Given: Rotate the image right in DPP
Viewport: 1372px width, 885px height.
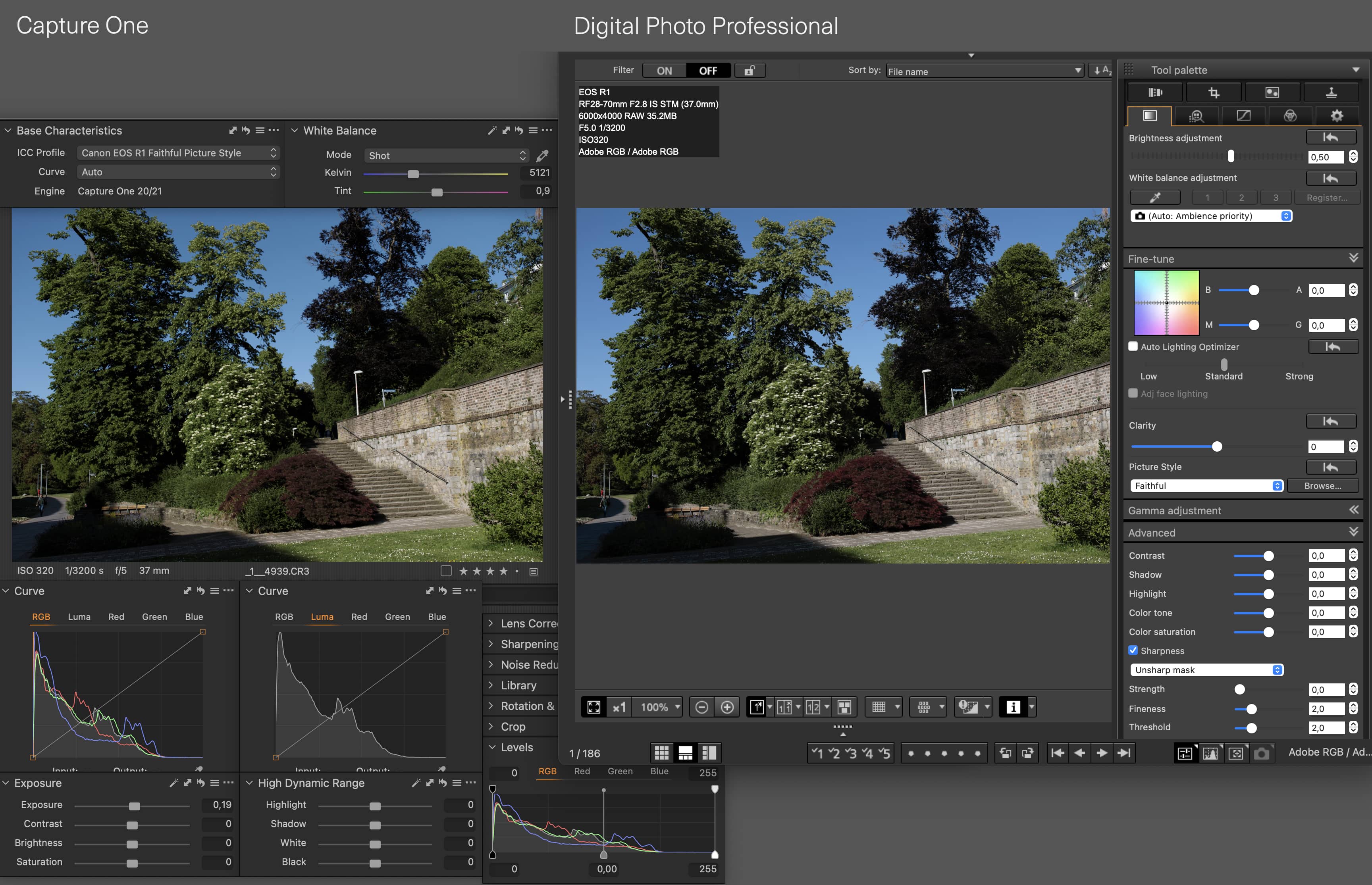Looking at the screenshot, I should (x=1027, y=752).
